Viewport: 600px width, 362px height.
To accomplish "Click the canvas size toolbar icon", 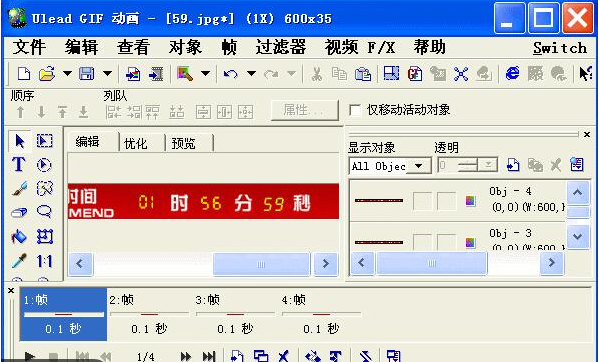I will coord(391,73).
